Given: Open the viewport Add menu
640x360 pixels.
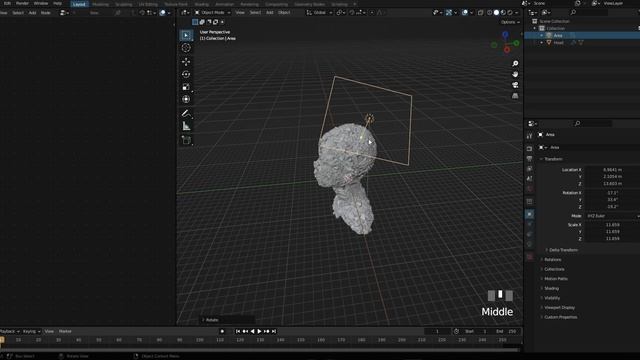Looking at the screenshot, I should [270, 13].
